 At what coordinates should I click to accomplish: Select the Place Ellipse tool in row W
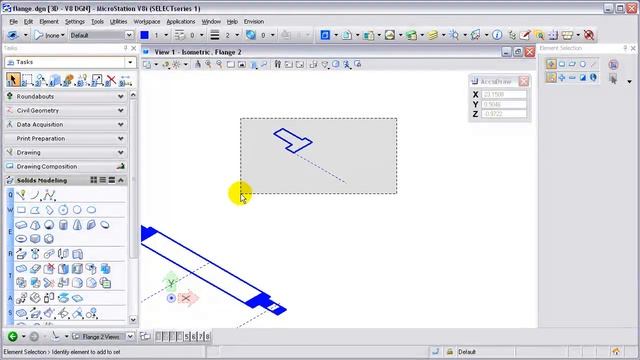(91, 210)
